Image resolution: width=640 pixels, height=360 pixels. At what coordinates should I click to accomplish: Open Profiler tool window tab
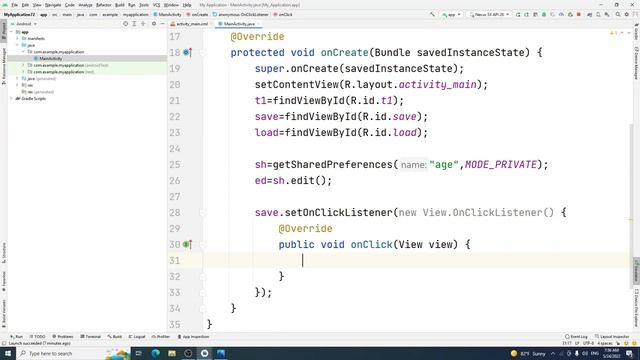pos(161,337)
